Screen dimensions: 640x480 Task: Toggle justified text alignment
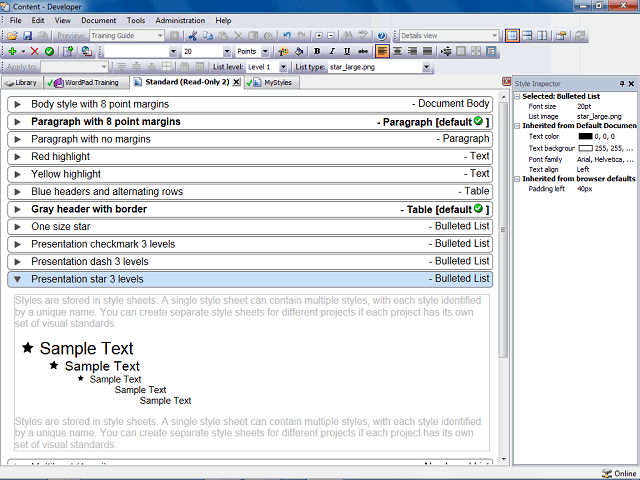click(x=427, y=51)
